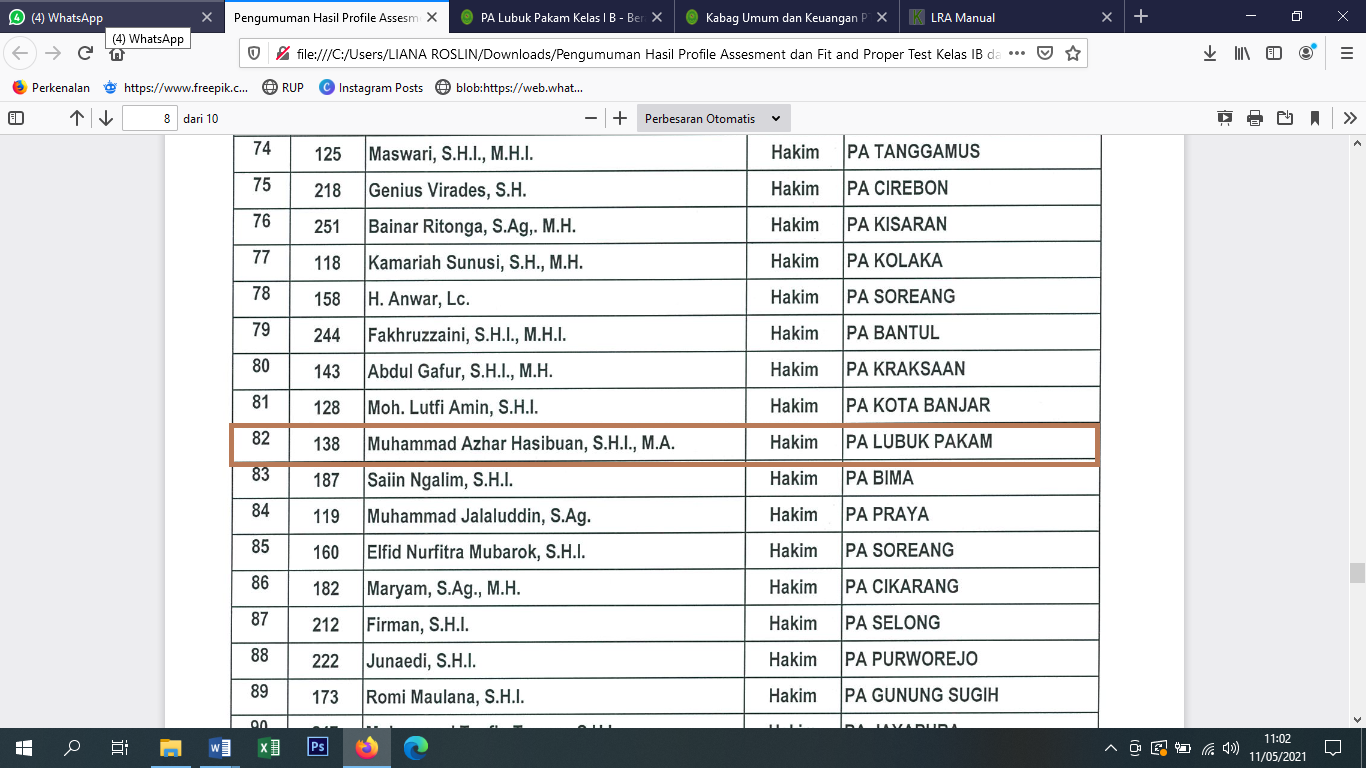Zoom out of the PDF document
Screen dimensions: 1366x768
point(591,118)
